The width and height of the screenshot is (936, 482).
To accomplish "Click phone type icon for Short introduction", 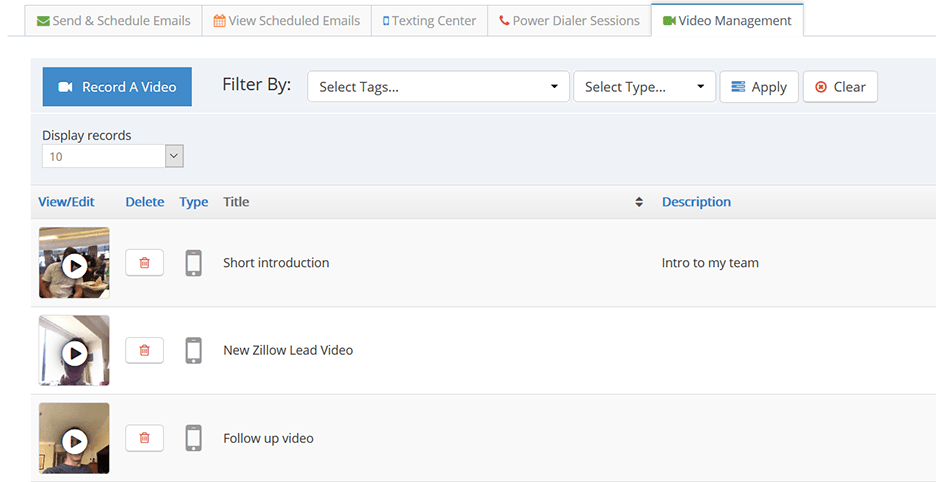I will pos(194,263).
